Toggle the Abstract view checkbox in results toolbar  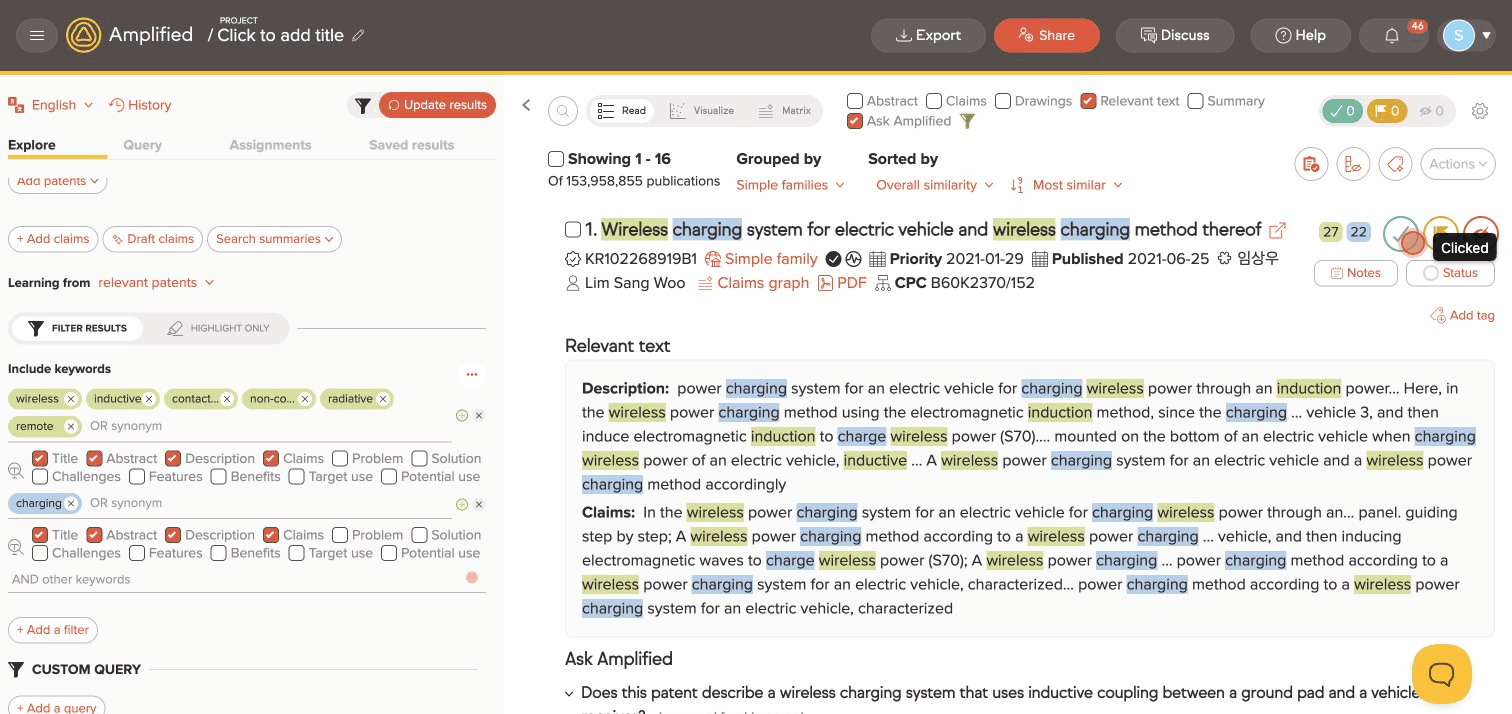point(855,101)
